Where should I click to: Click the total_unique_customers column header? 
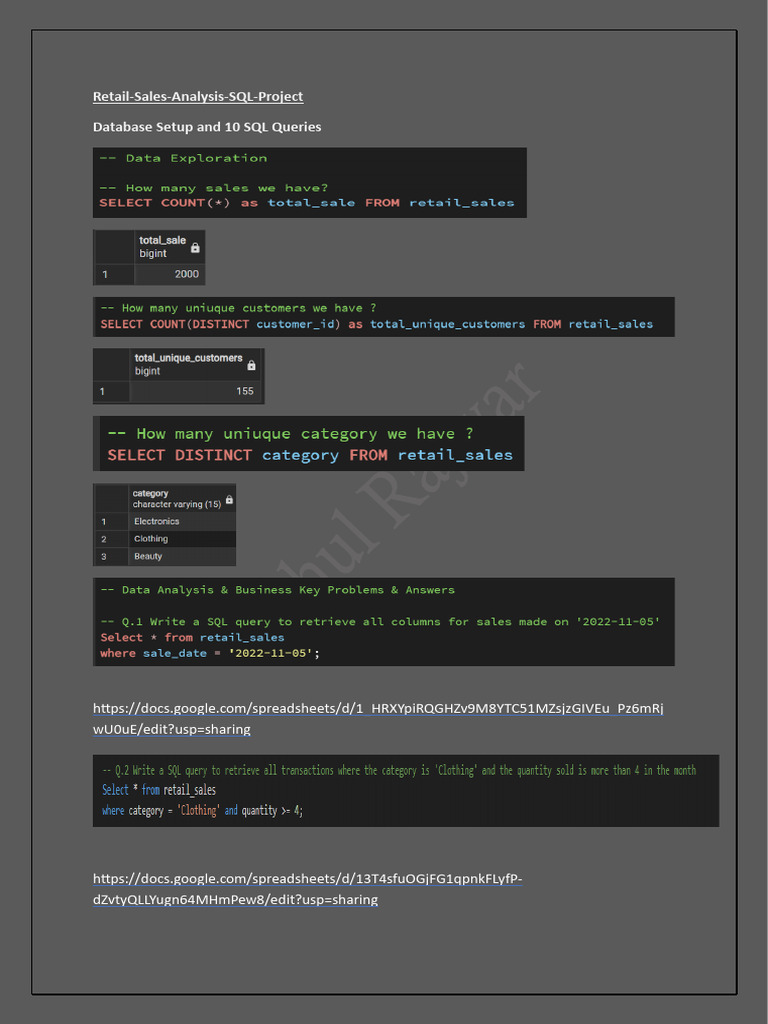point(197,364)
